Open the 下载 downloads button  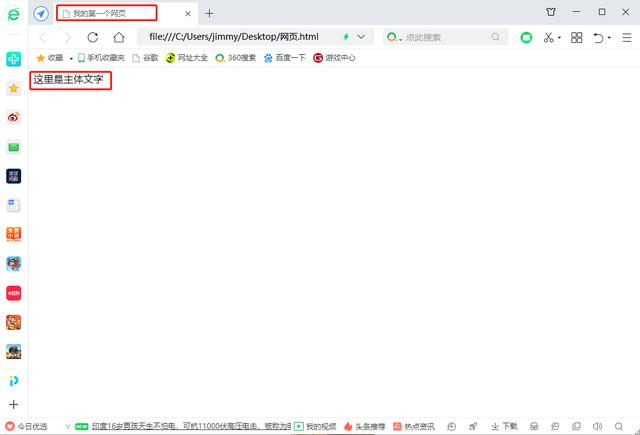click(504, 426)
